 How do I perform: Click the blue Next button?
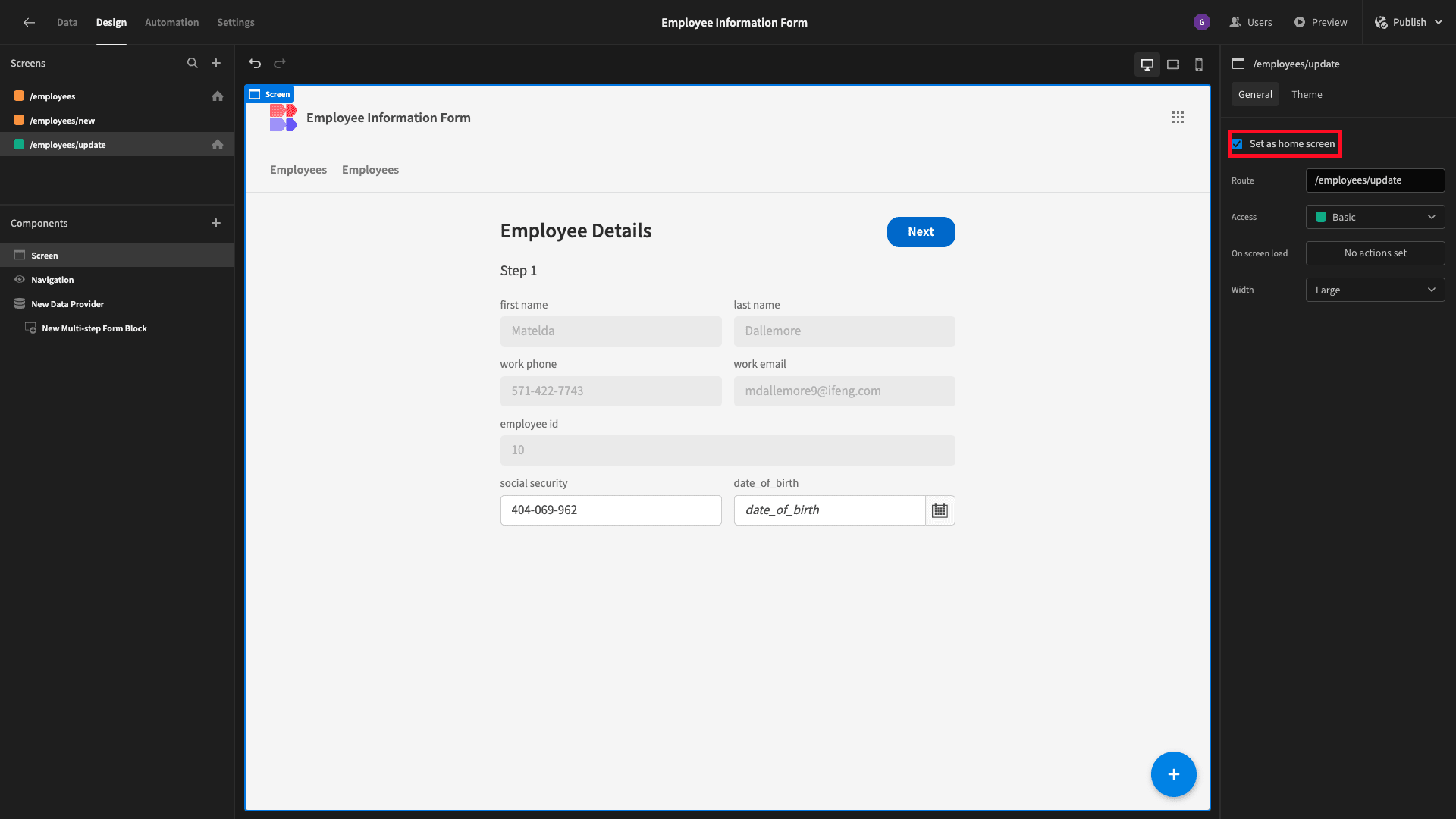pos(921,232)
